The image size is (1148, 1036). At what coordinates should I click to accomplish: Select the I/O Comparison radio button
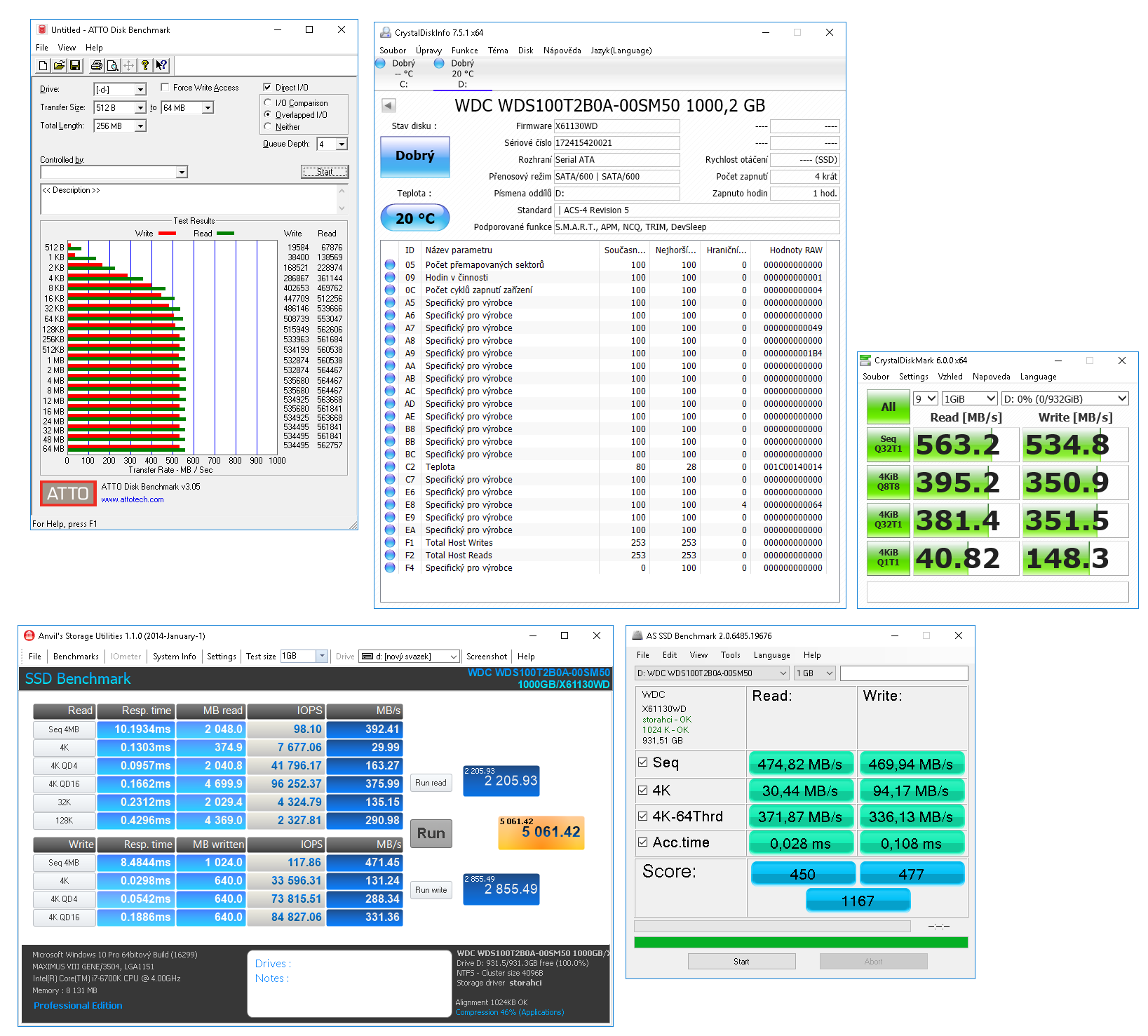click(x=267, y=103)
